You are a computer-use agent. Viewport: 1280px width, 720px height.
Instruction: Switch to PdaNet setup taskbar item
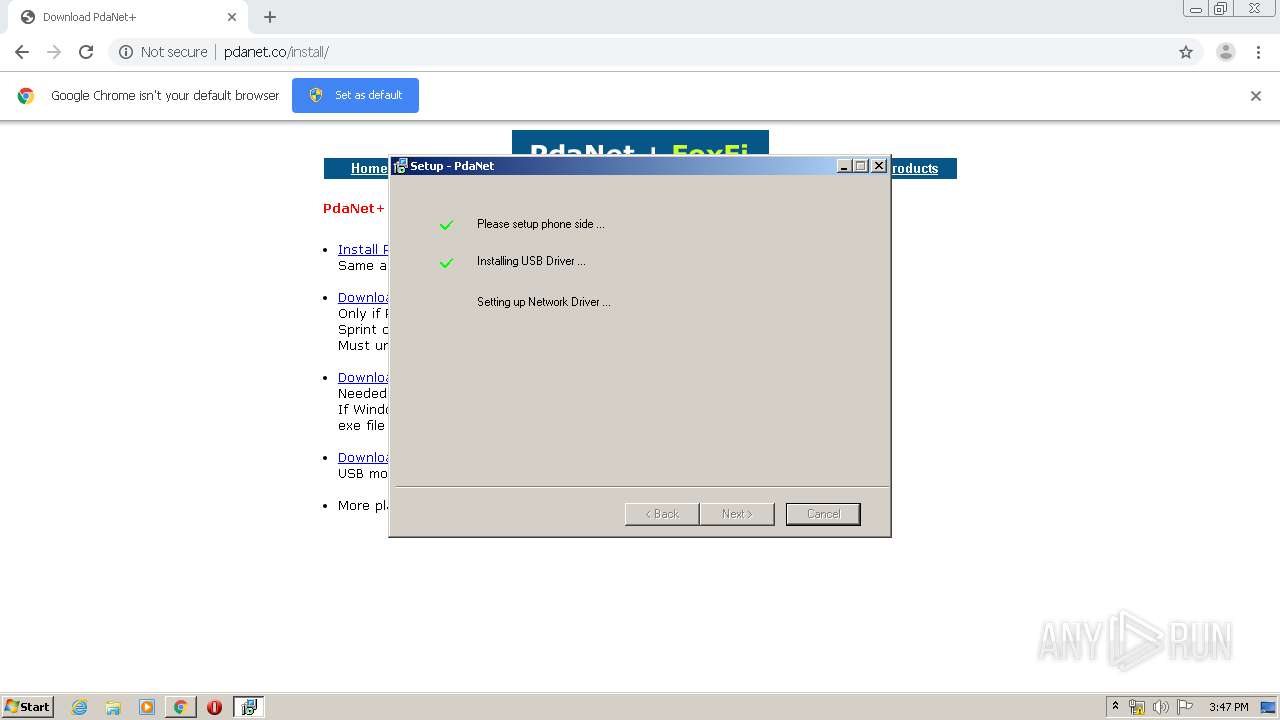tap(249, 707)
